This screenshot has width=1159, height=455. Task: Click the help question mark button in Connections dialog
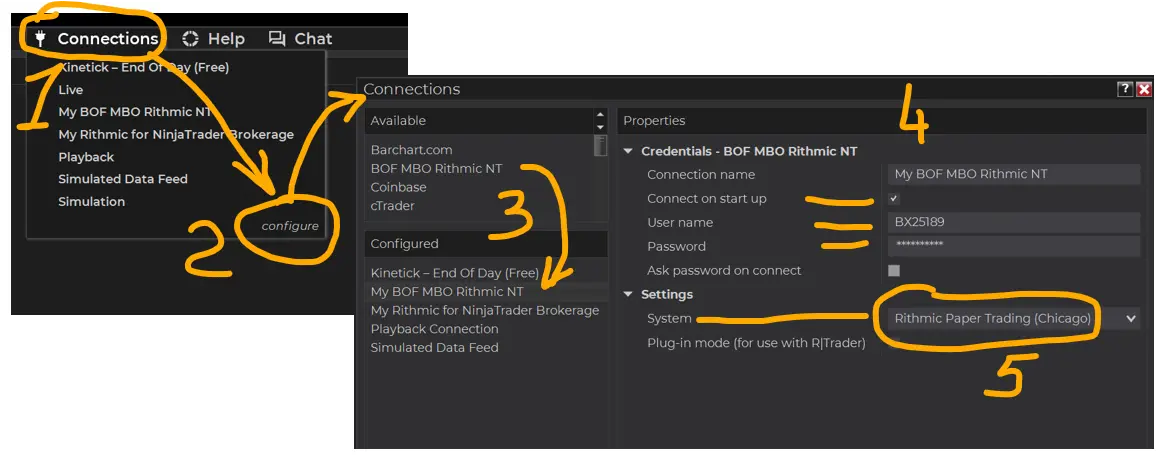click(x=1125, y=89)
